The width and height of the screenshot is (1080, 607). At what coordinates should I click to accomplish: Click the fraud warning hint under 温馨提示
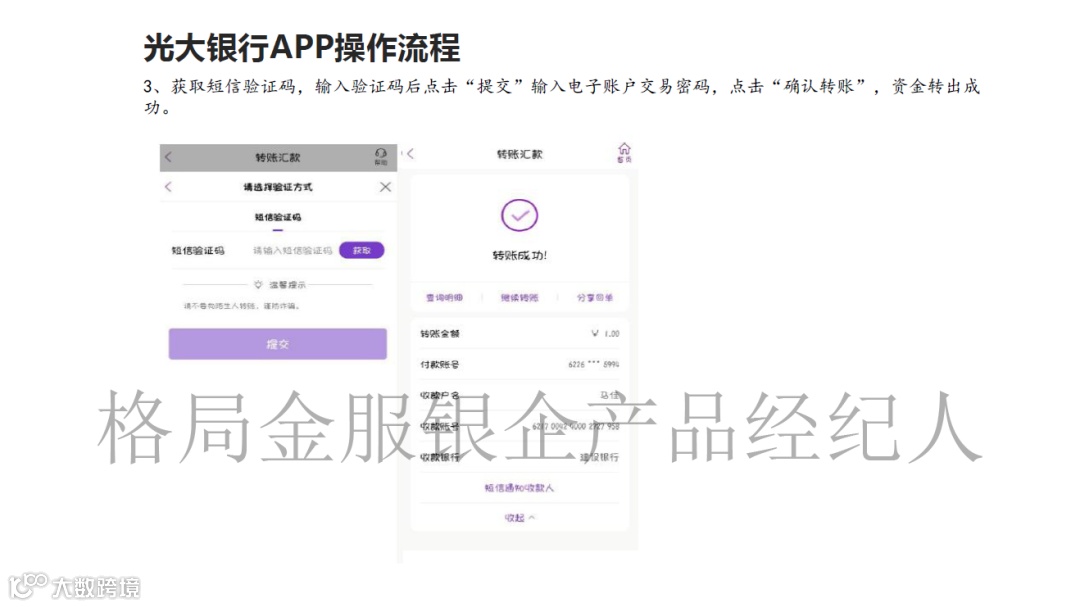click(x=241, y=306)
